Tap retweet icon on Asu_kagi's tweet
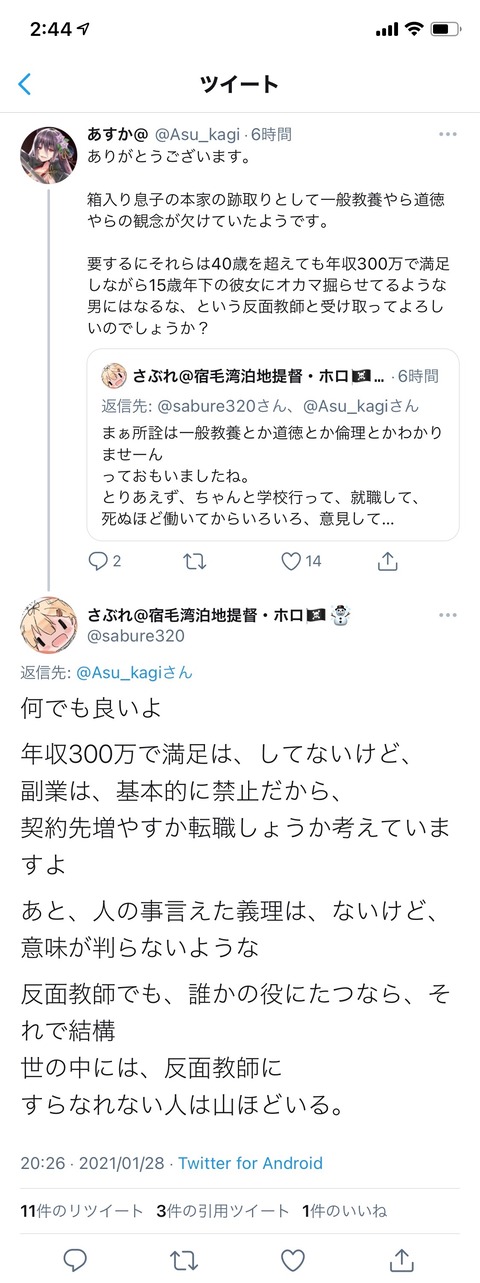Screen dimensions: 480x1283 pyautogui.click(x=195, y=561)
